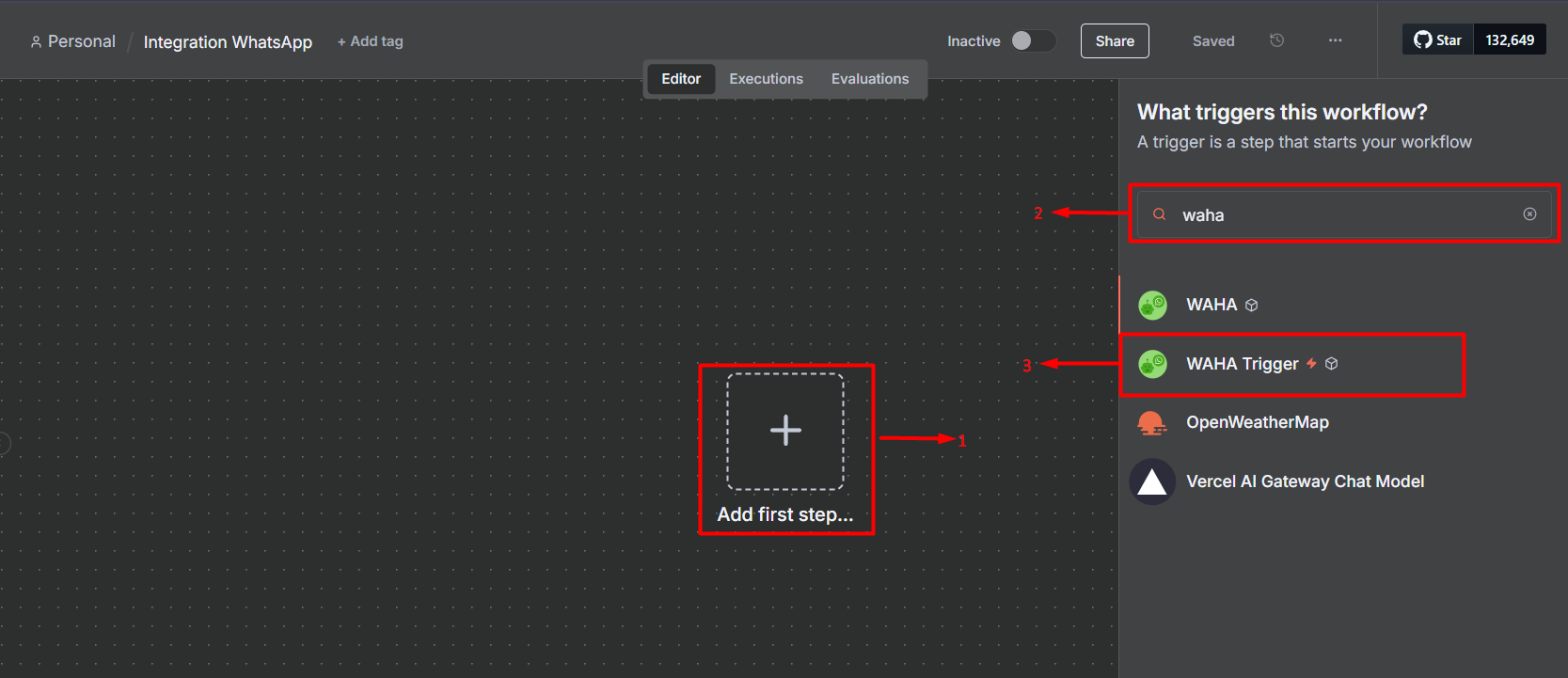Click the lightning bolt icon on WAHA Trigger
The width and height of the screenshot is (1568, 678).
(x=1311, y=364)
